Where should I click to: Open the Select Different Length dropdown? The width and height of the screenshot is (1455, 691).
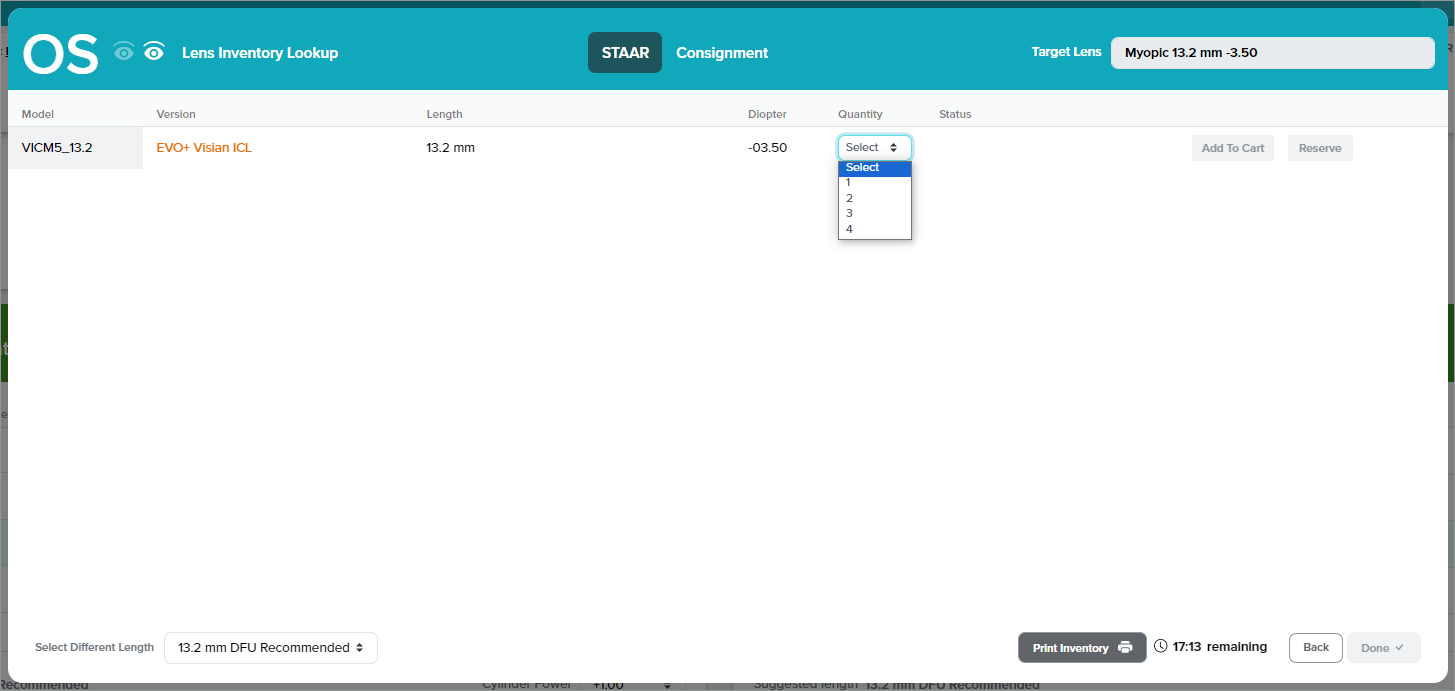click(270, 647)
